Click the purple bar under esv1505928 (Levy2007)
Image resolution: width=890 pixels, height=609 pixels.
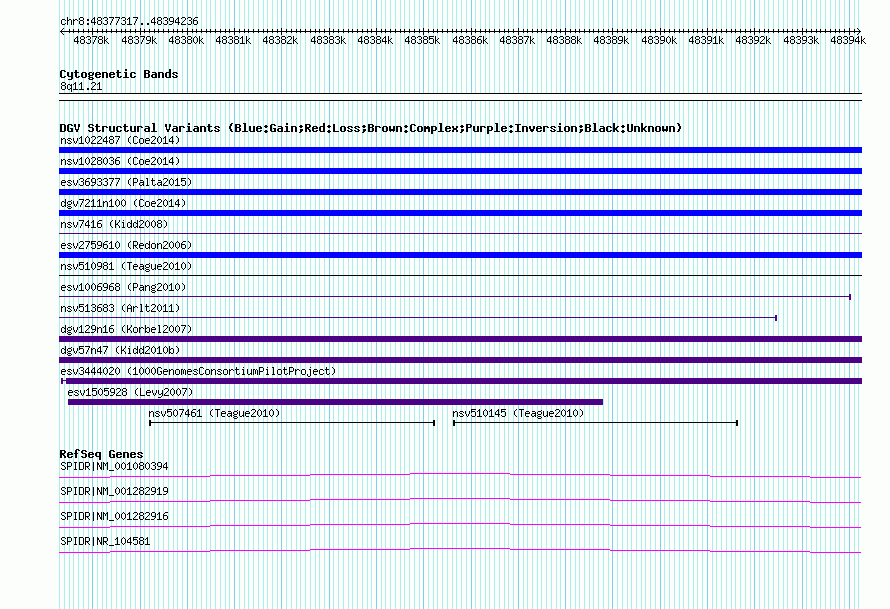335,402
